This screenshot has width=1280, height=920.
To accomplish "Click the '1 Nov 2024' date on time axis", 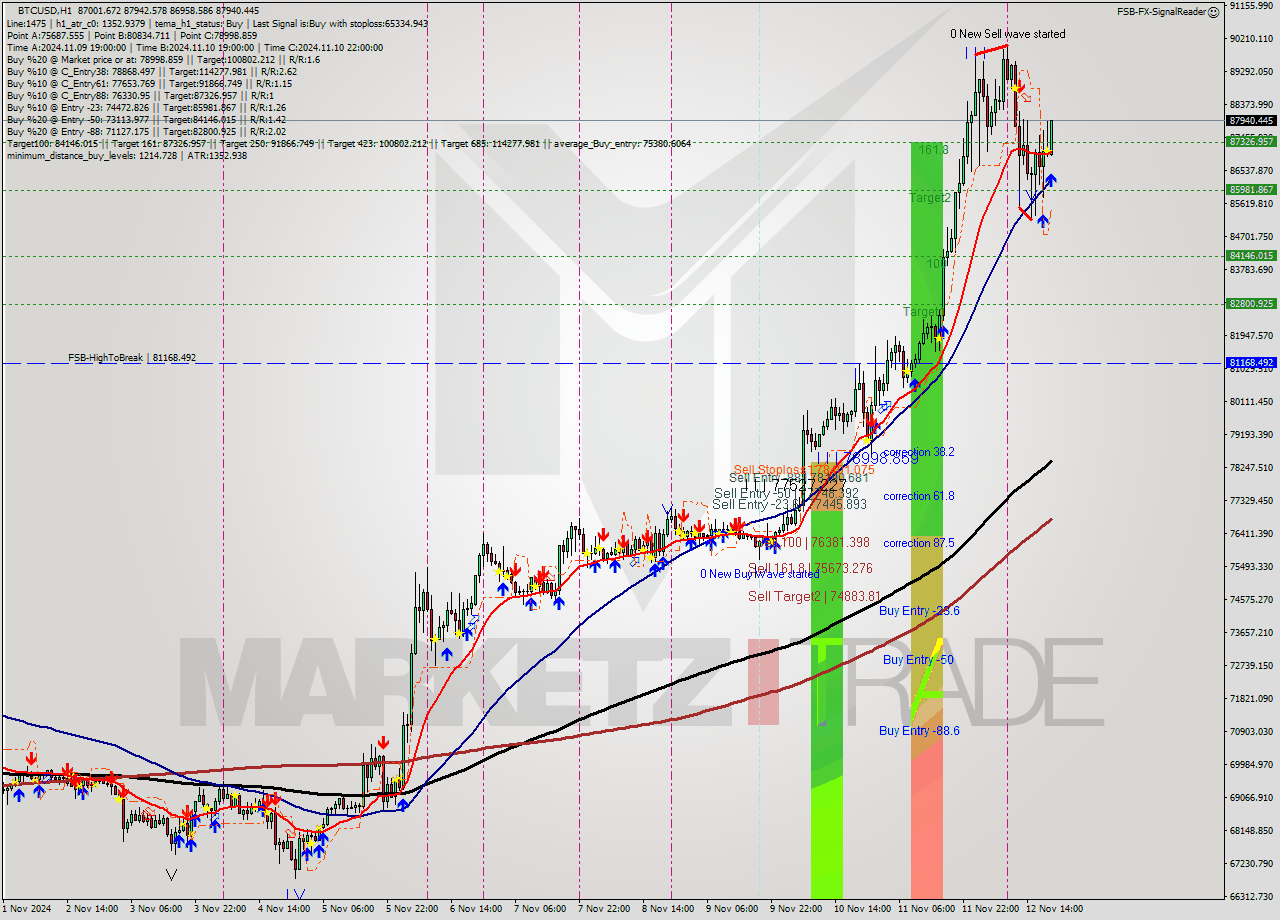I will click(25, 909).
